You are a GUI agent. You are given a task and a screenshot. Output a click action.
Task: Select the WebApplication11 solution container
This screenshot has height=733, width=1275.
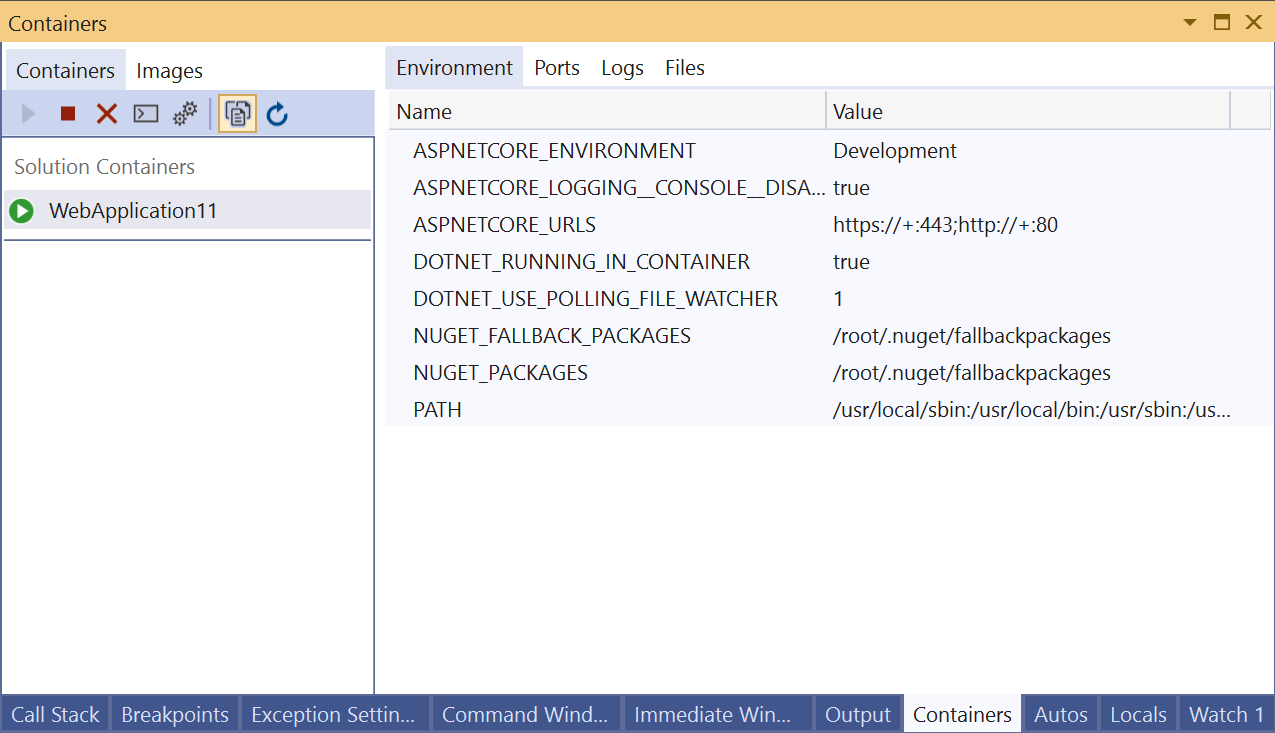tap(134, 211)
